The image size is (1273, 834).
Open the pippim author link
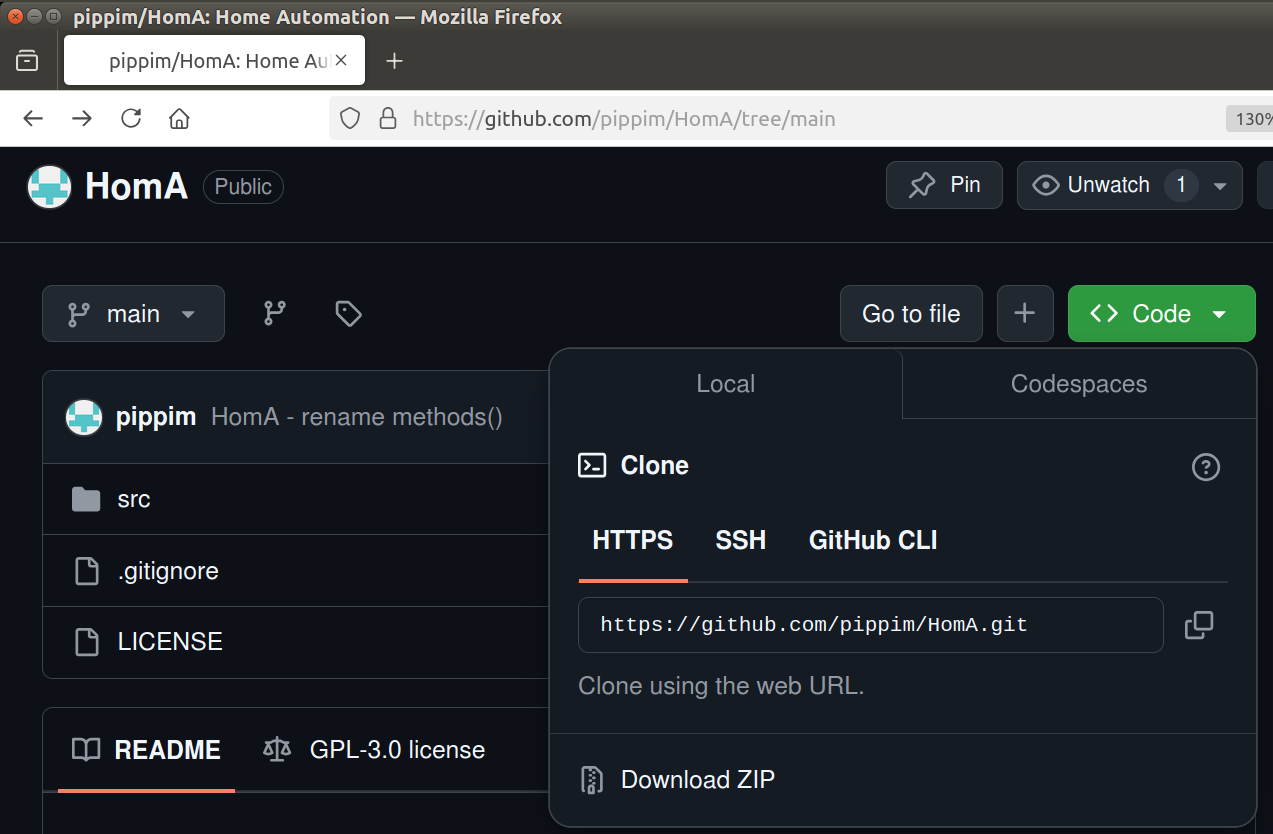[x=156, y=417]
